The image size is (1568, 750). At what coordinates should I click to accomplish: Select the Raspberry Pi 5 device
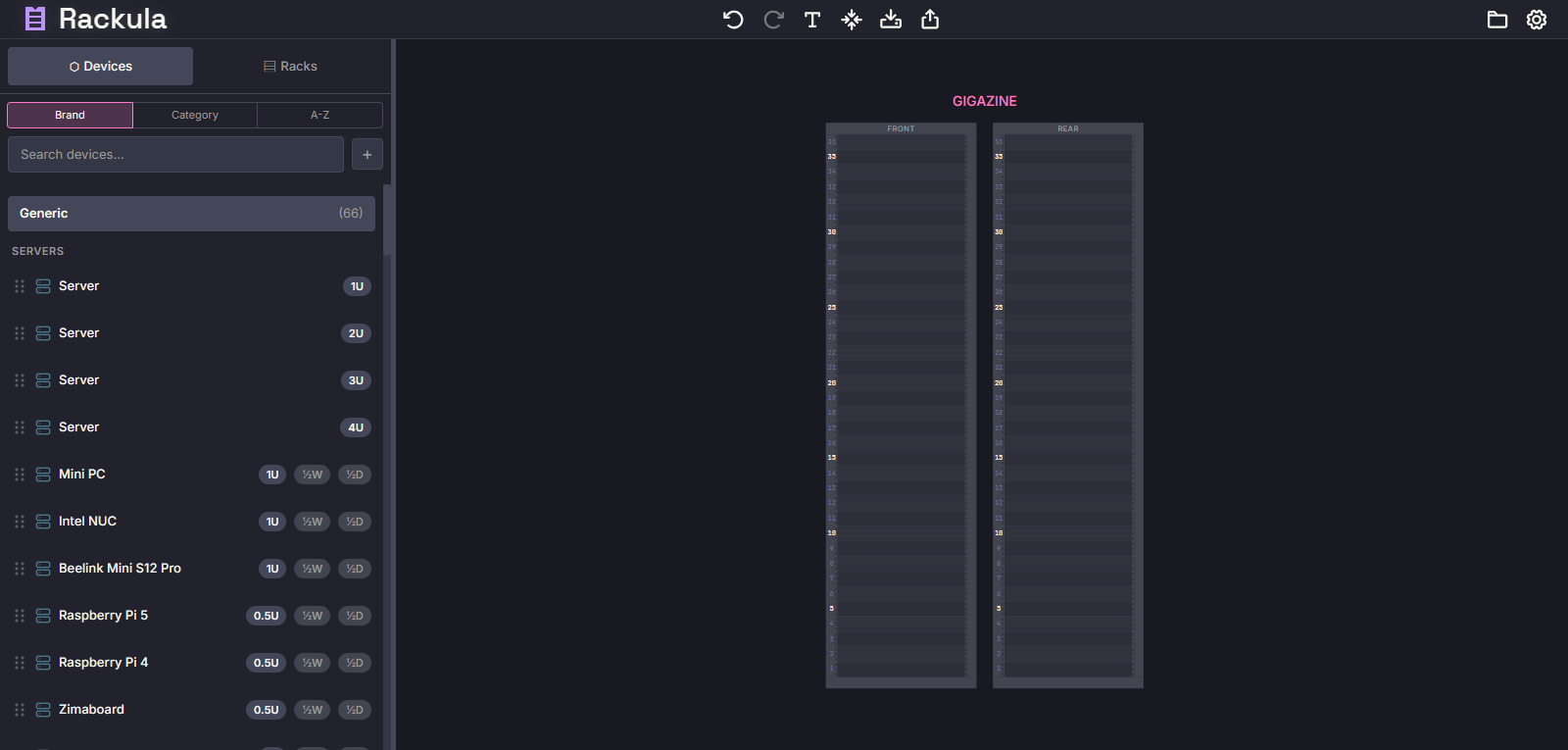(x=103, y=616)
